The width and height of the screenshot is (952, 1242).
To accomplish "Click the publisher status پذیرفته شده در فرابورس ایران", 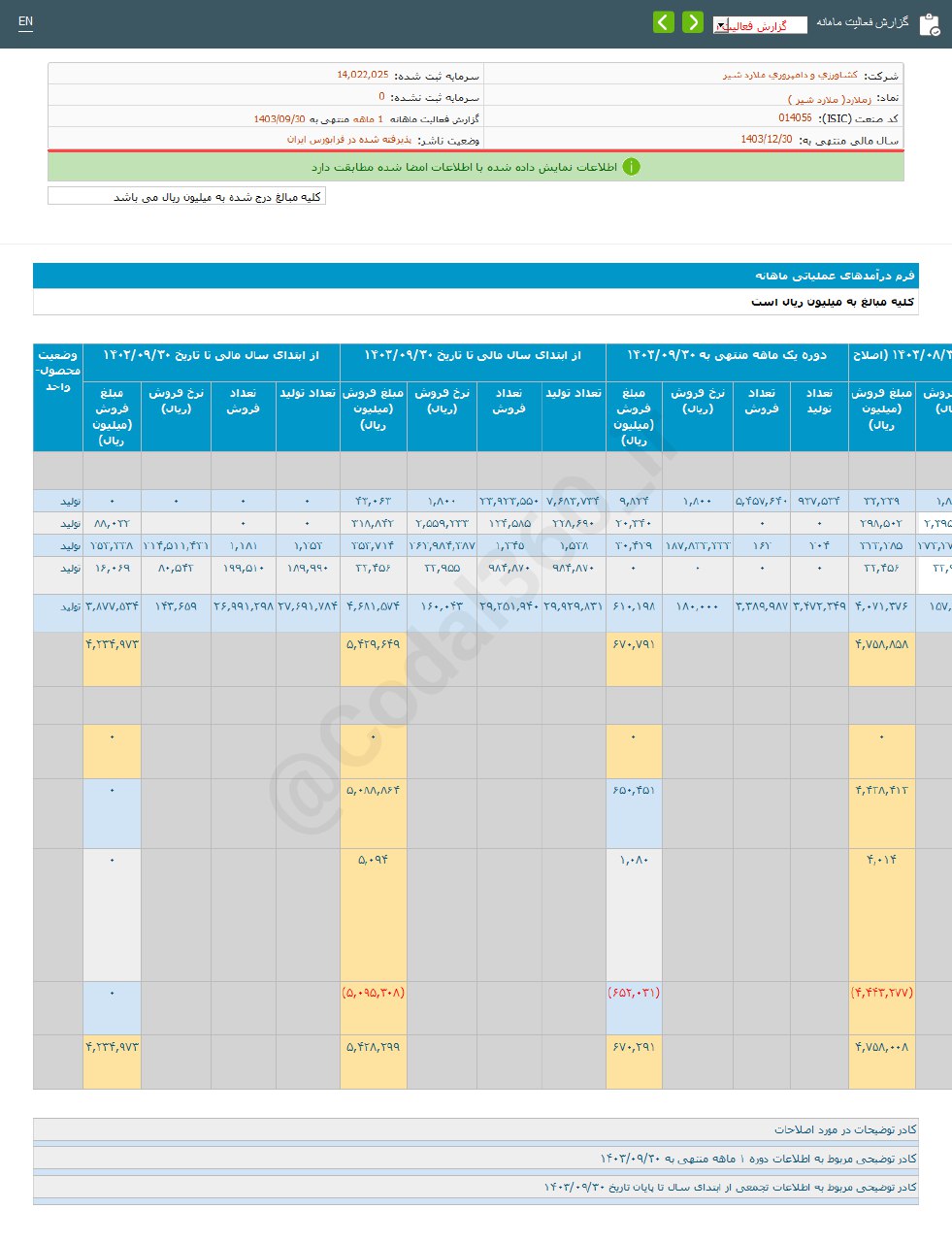I will tap(348, 140).
